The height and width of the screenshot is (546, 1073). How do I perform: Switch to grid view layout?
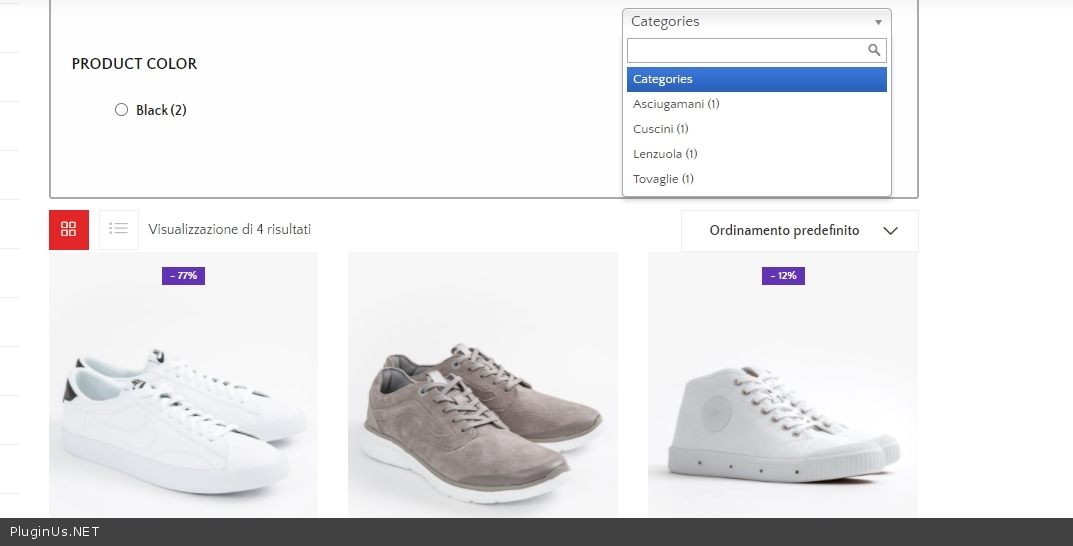[x=69, y=229]
